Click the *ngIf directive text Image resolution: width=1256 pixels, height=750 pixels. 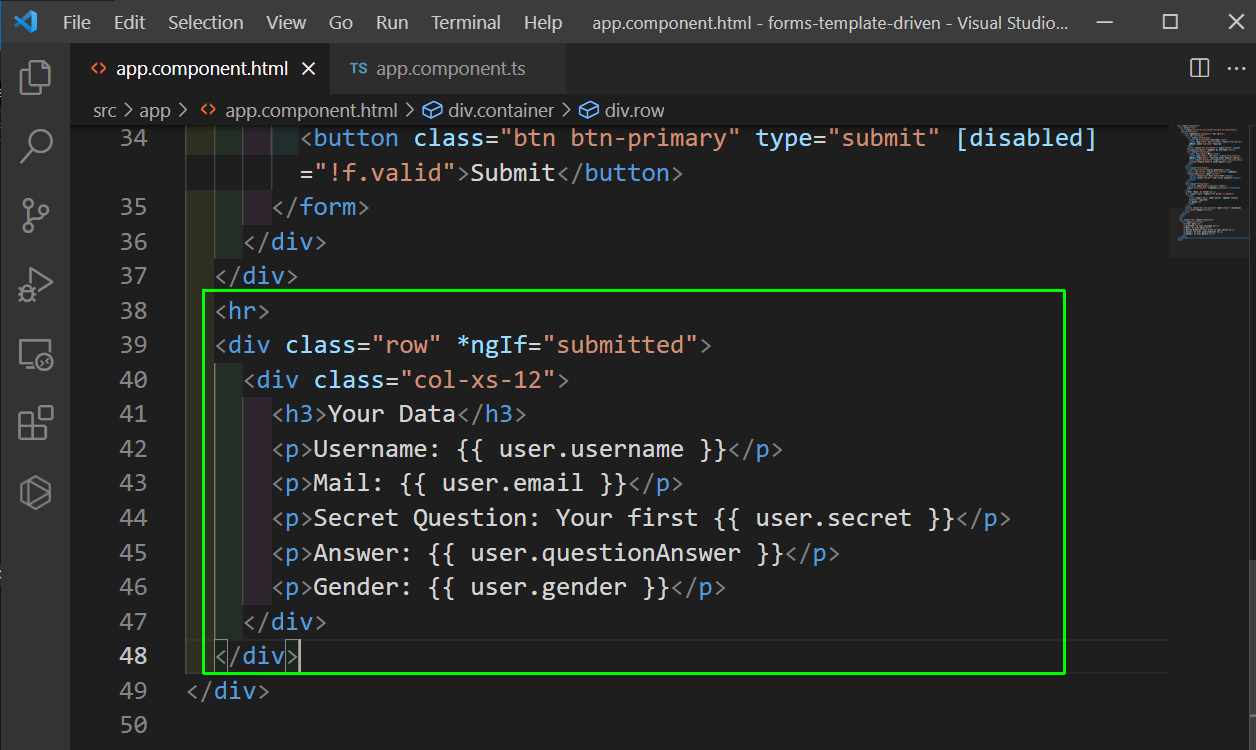(492, 345)
